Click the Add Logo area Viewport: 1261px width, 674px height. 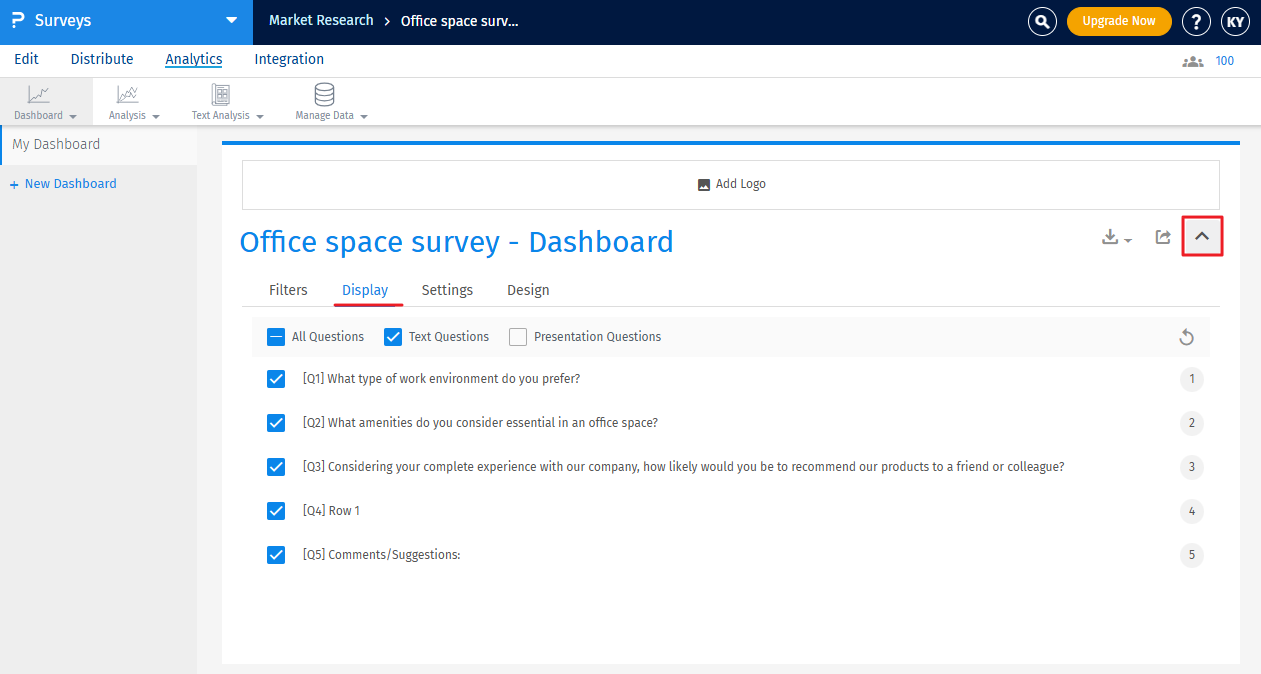pos(731,184)
